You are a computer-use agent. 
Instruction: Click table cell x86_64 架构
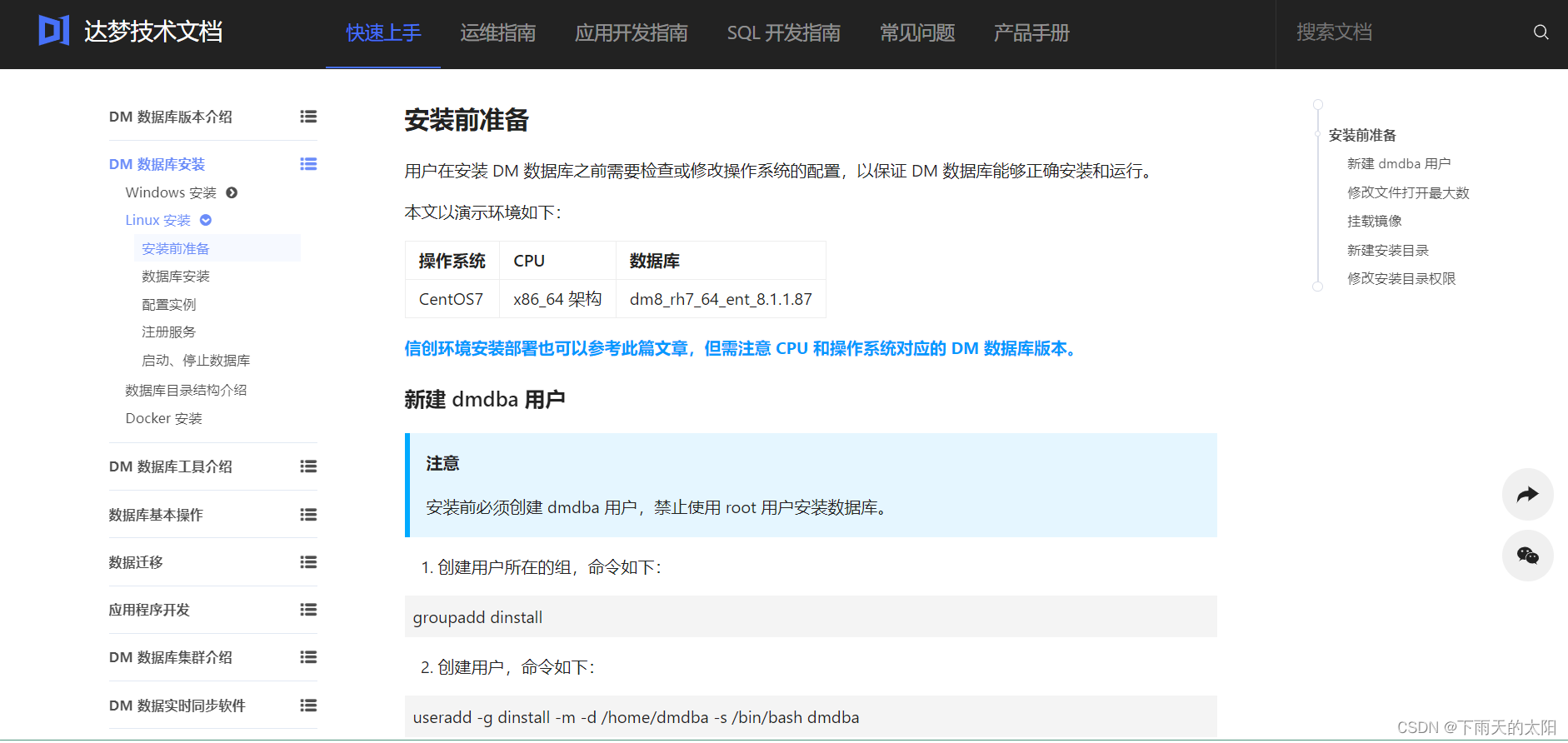[x=557, y=299]
